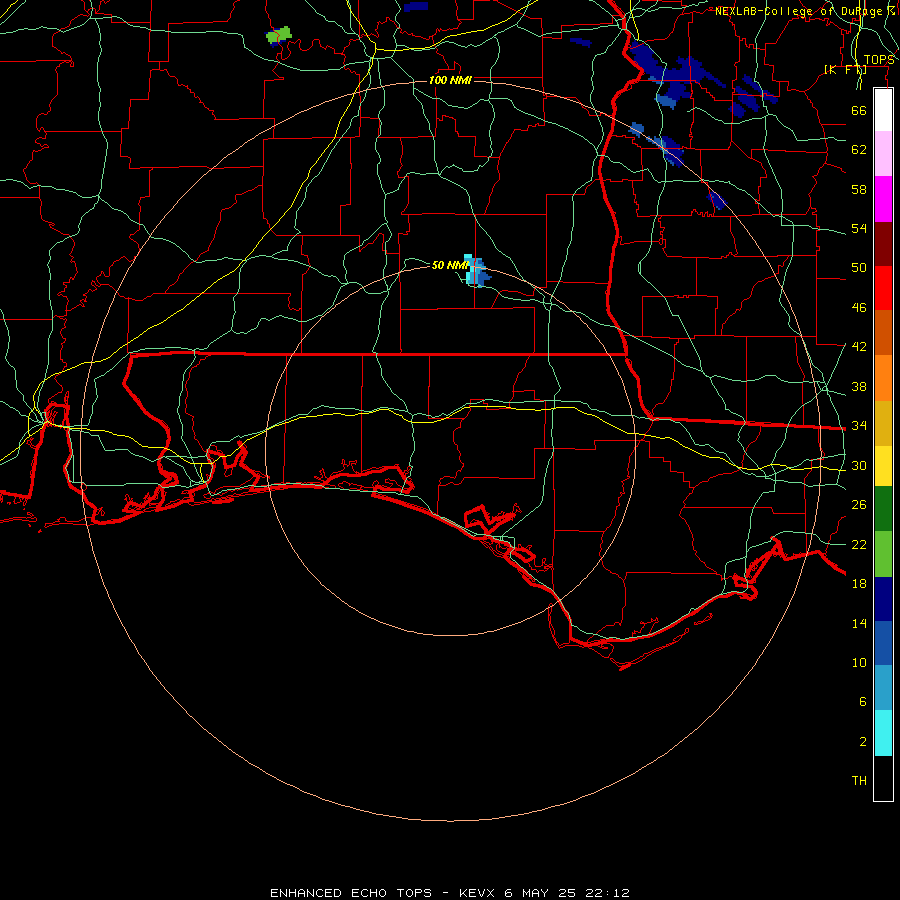900x900 pixels.
Task: Click the light pink legend swatch
Action: point(883,153)
